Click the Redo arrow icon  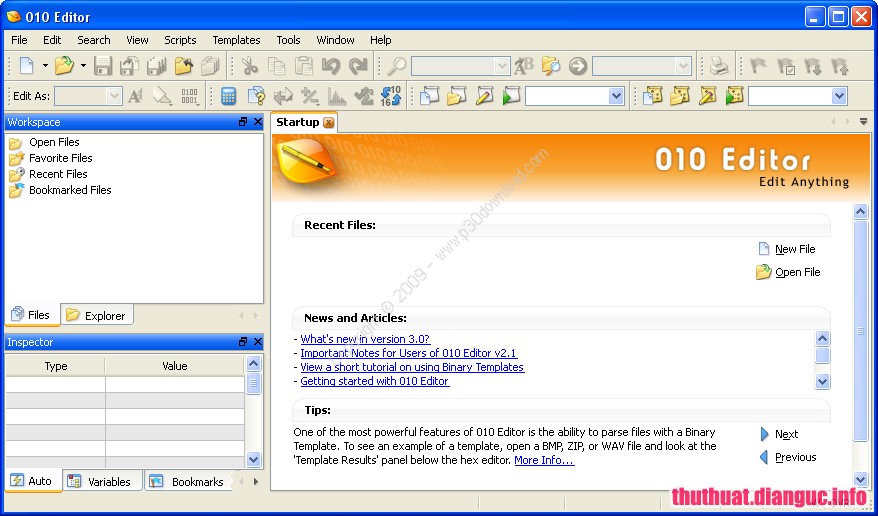click(x=358, y=66)
